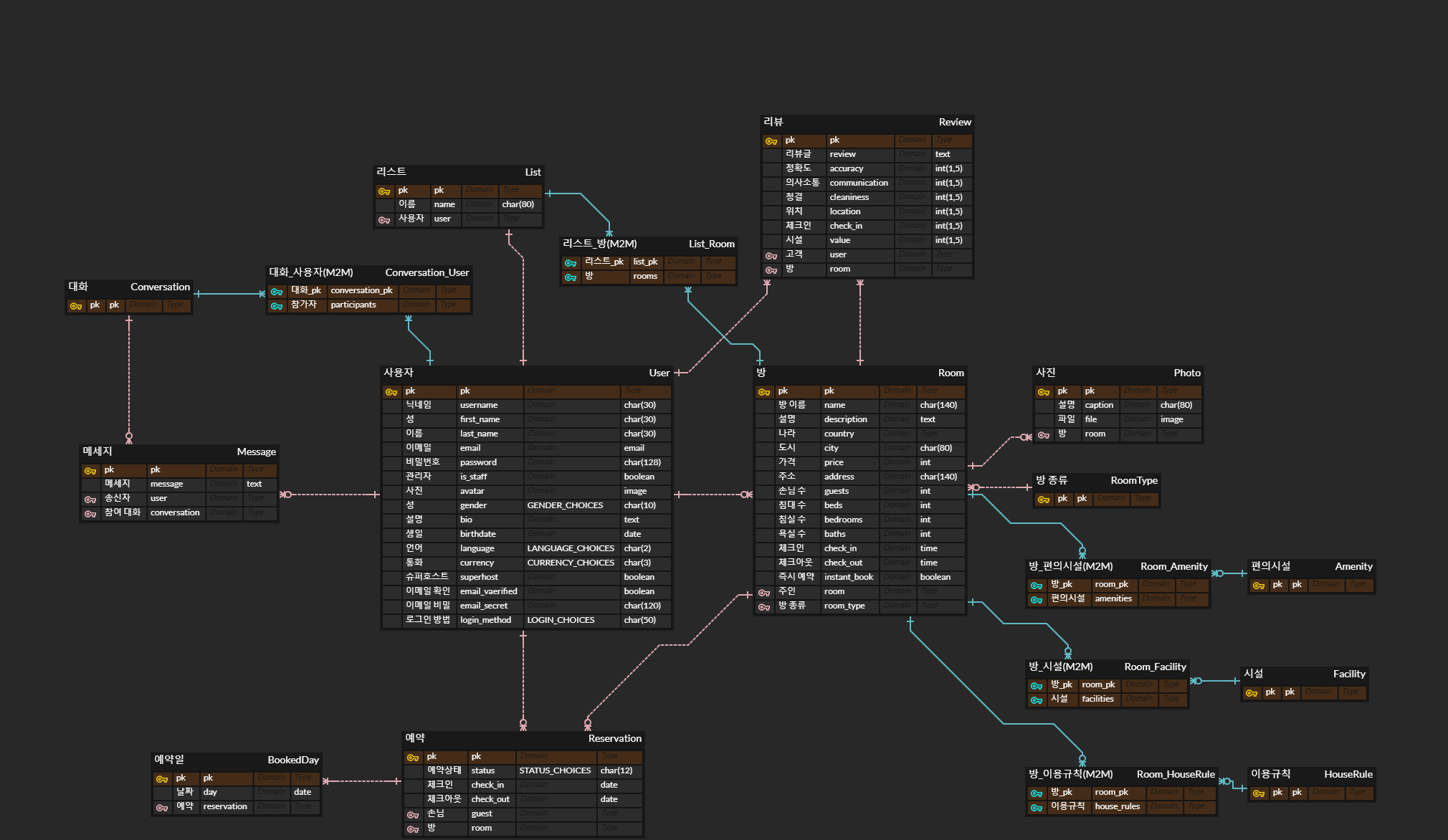Select primary key icon in RoomType table
Viewport: 1448px width, 840px height.
(x=1044, y=499)
